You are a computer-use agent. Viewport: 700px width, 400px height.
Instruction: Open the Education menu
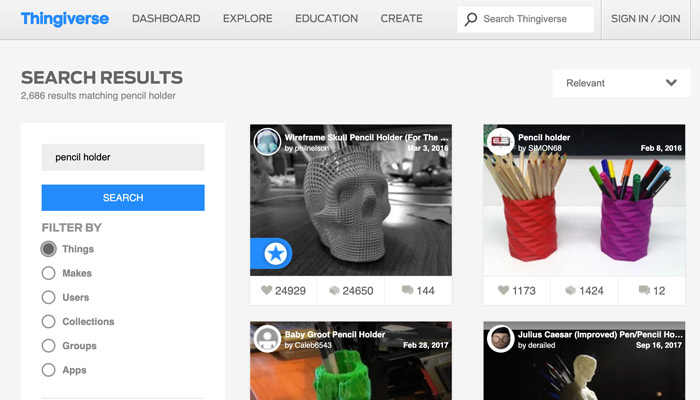[x=326, y=18]
